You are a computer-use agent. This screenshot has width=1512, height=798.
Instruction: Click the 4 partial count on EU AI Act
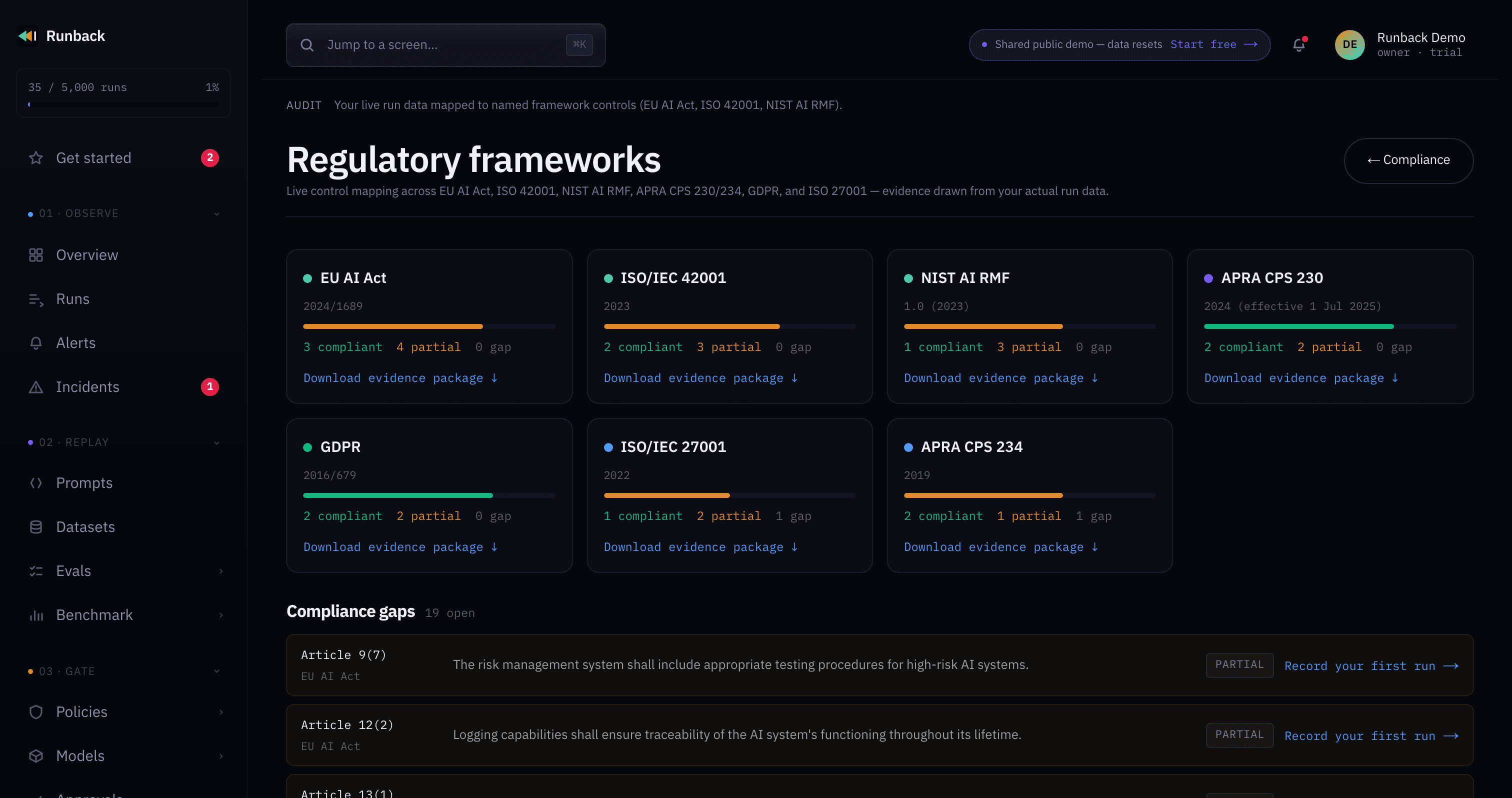pos(428,347)
